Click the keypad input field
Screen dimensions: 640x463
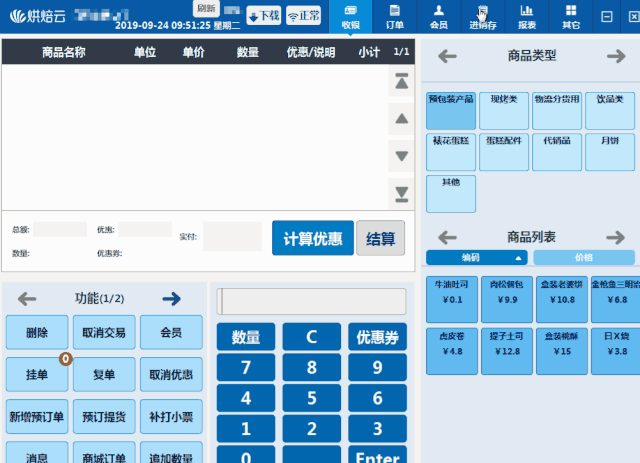tap(312, 302)
